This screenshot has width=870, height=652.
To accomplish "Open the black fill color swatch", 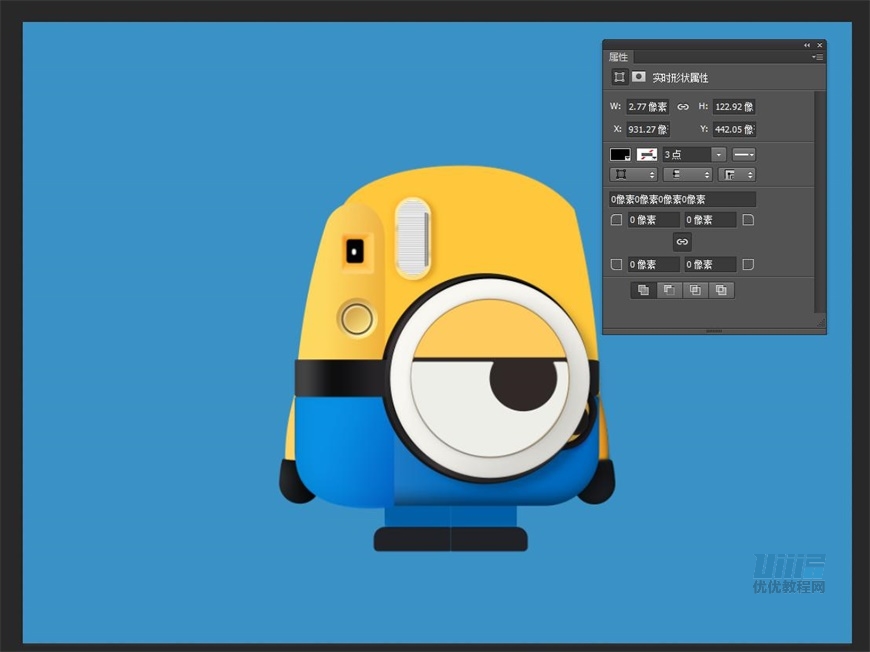I will pyautogui.click(x=620, y=155).
